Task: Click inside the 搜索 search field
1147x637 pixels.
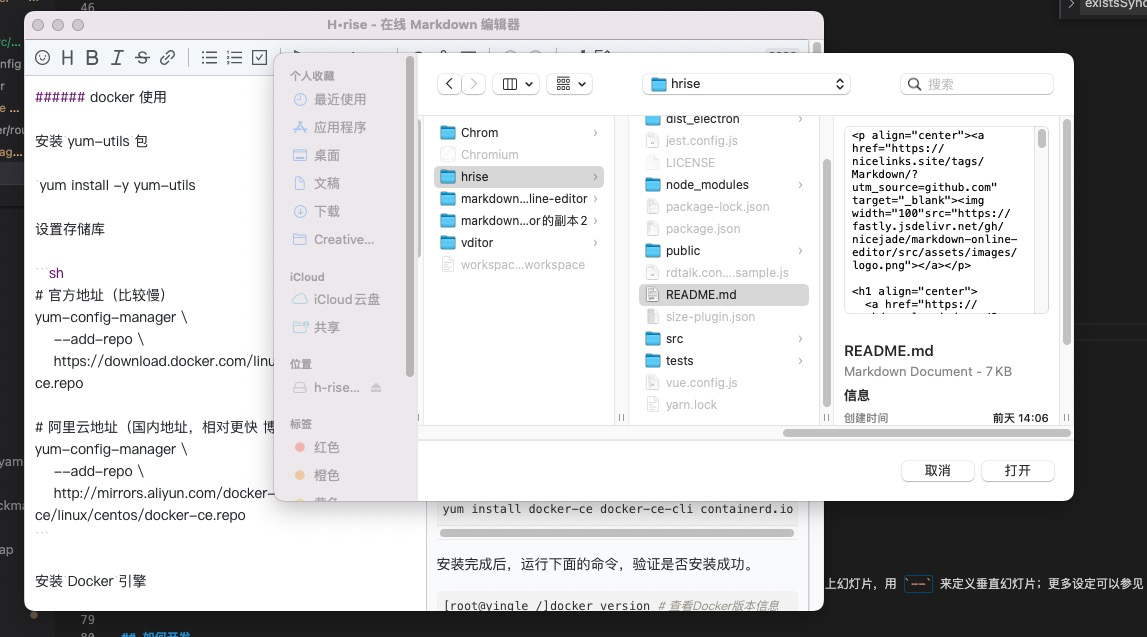Action: (975, 83)
